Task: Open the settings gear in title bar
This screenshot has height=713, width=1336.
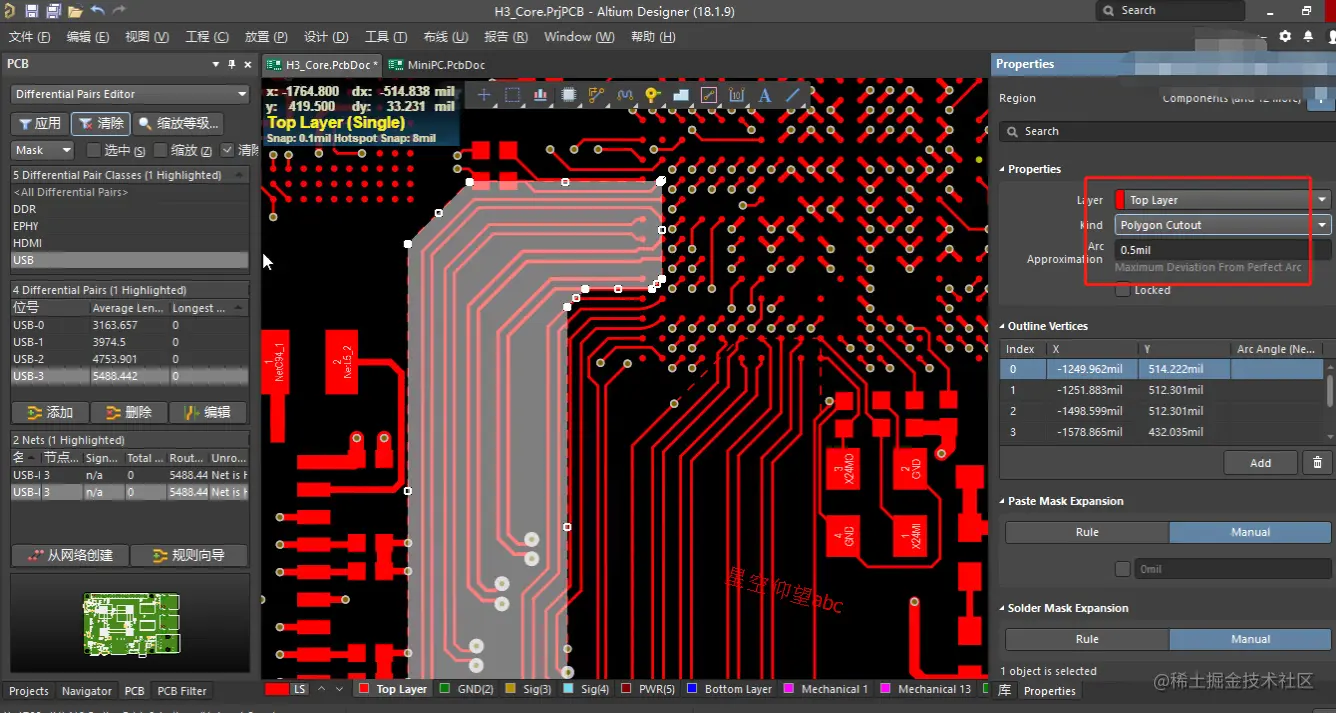Action: (x=1285, y=36)
